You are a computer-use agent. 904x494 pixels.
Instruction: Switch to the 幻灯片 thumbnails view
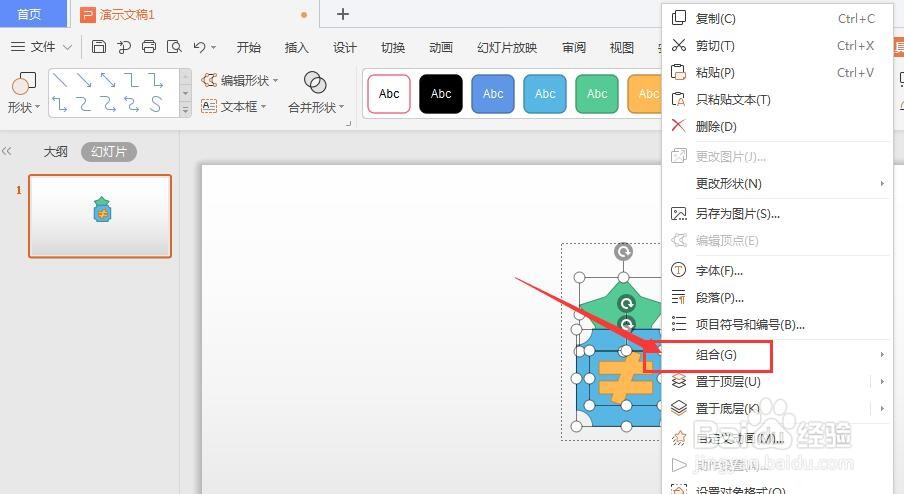[x=108, y=152]
